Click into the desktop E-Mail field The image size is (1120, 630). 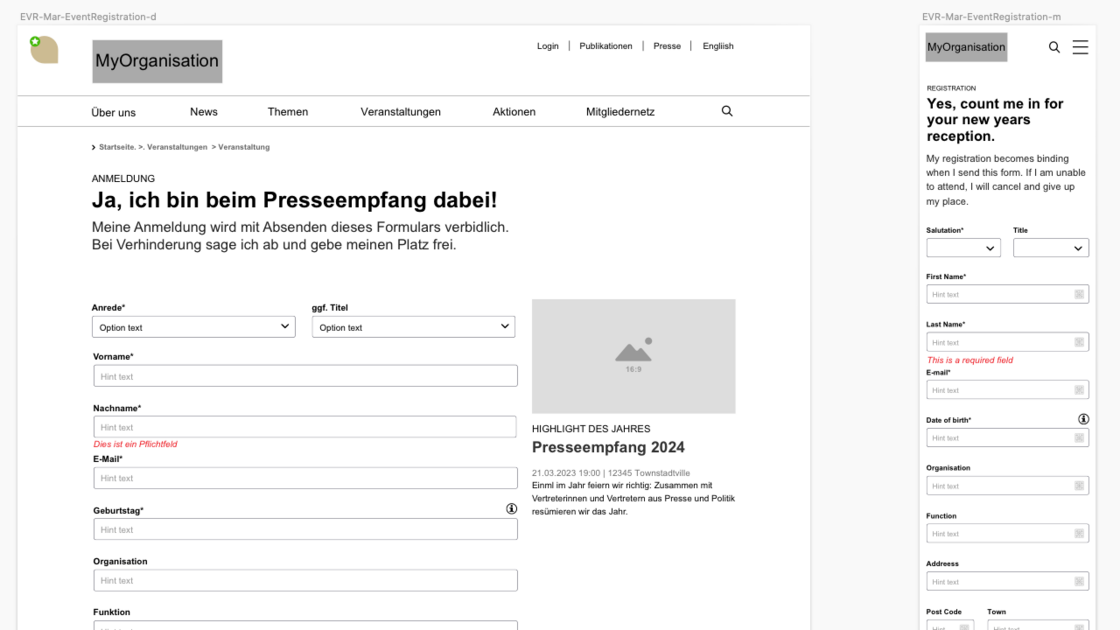click(x=305, y=478)
